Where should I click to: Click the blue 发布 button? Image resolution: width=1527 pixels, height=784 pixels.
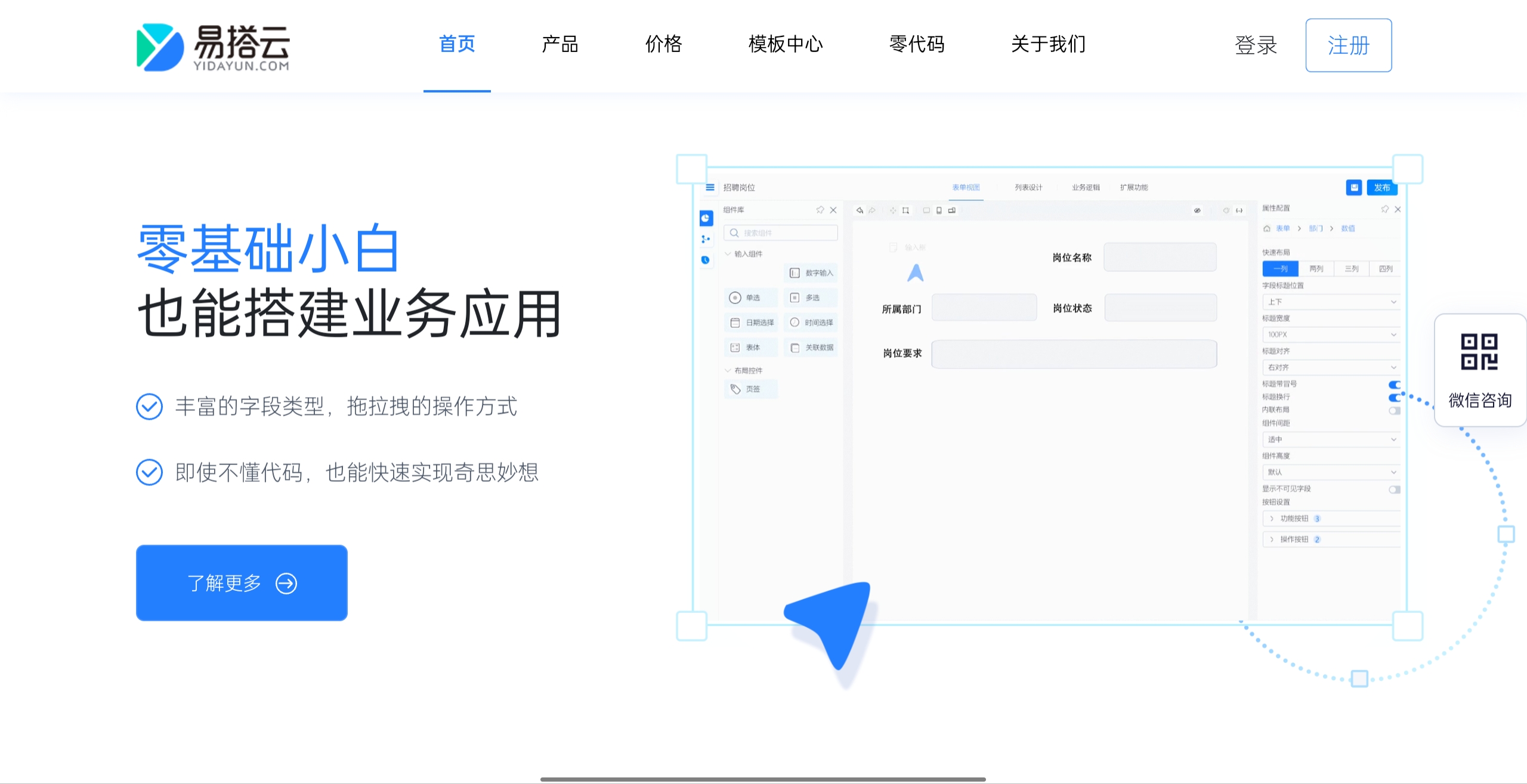click(1382, 187)
